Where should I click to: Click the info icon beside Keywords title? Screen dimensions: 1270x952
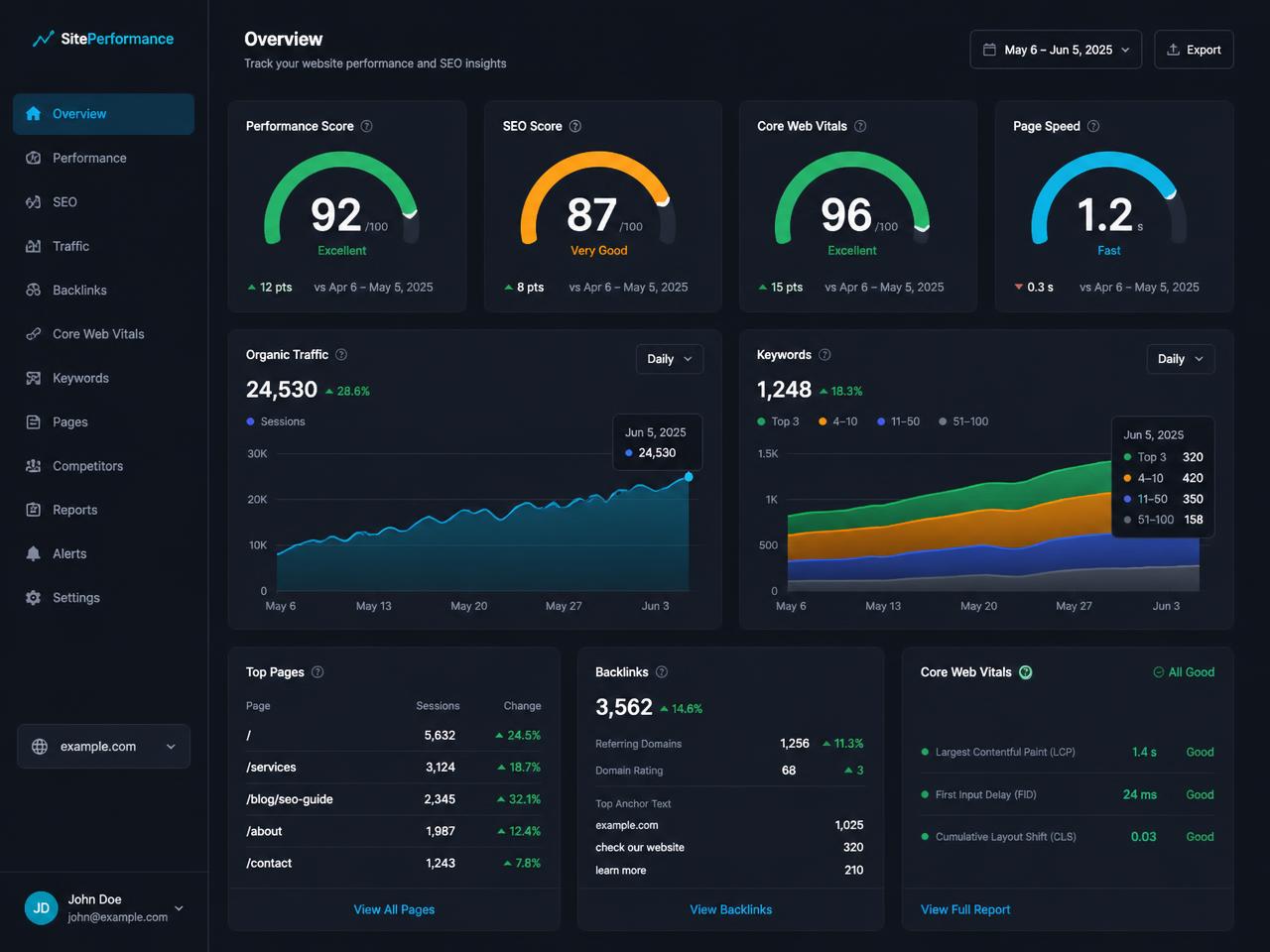(x=825, y=354)
